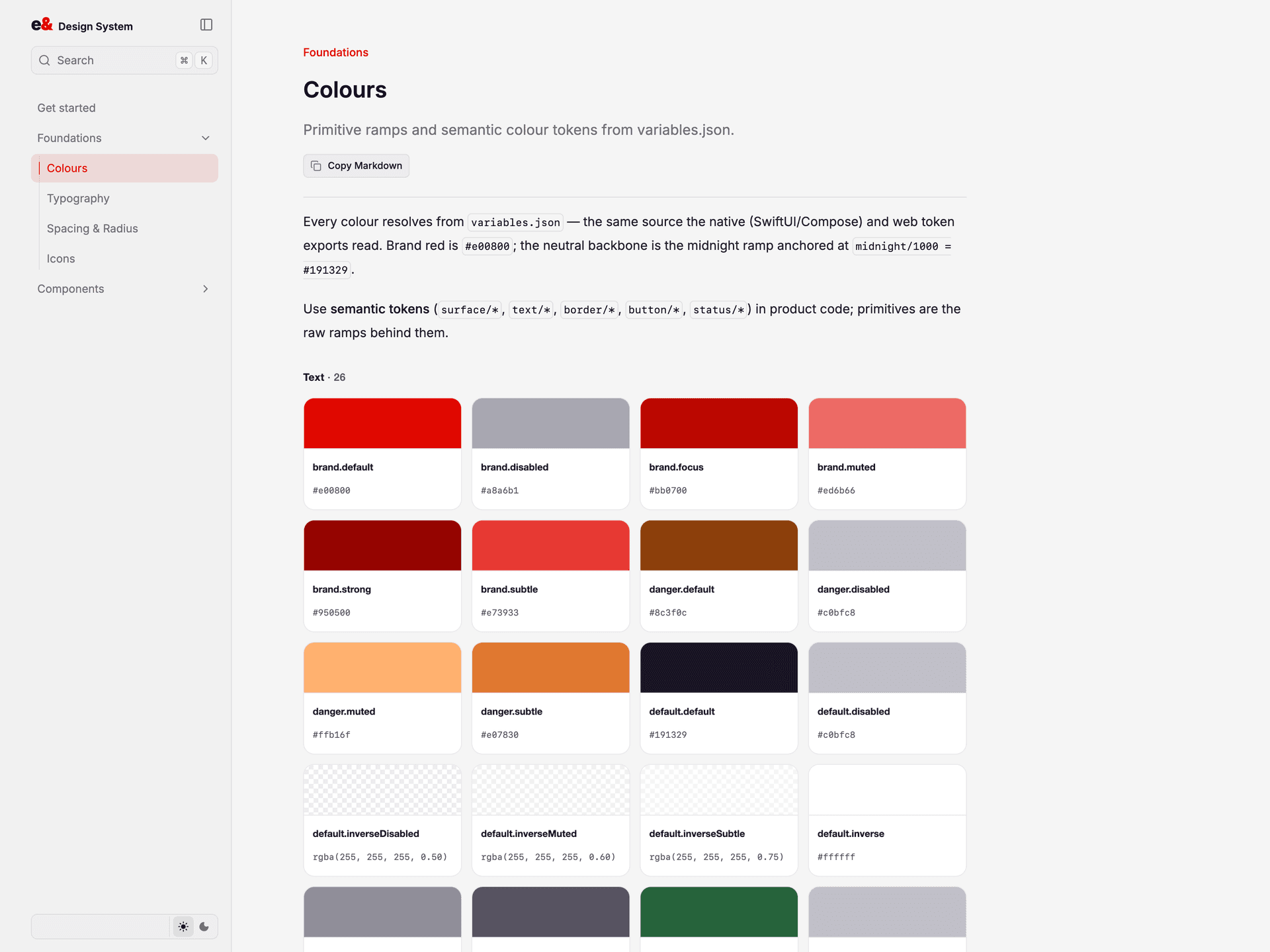Select the brand.focus swatch
The image size is (1270, 952).
tap(719, 423)
